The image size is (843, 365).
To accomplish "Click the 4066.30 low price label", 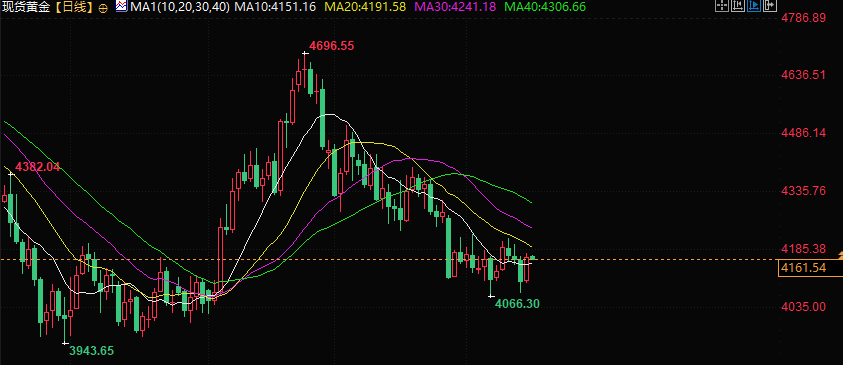I will pyautogui.click(x=517, y=304).
